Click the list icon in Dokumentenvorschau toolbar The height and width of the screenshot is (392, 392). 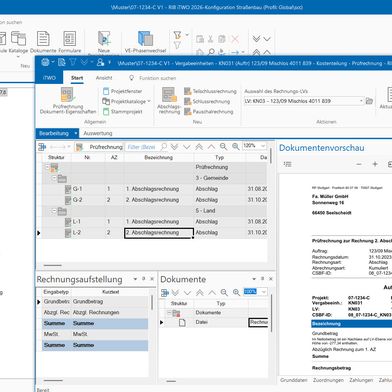[287, 164]
